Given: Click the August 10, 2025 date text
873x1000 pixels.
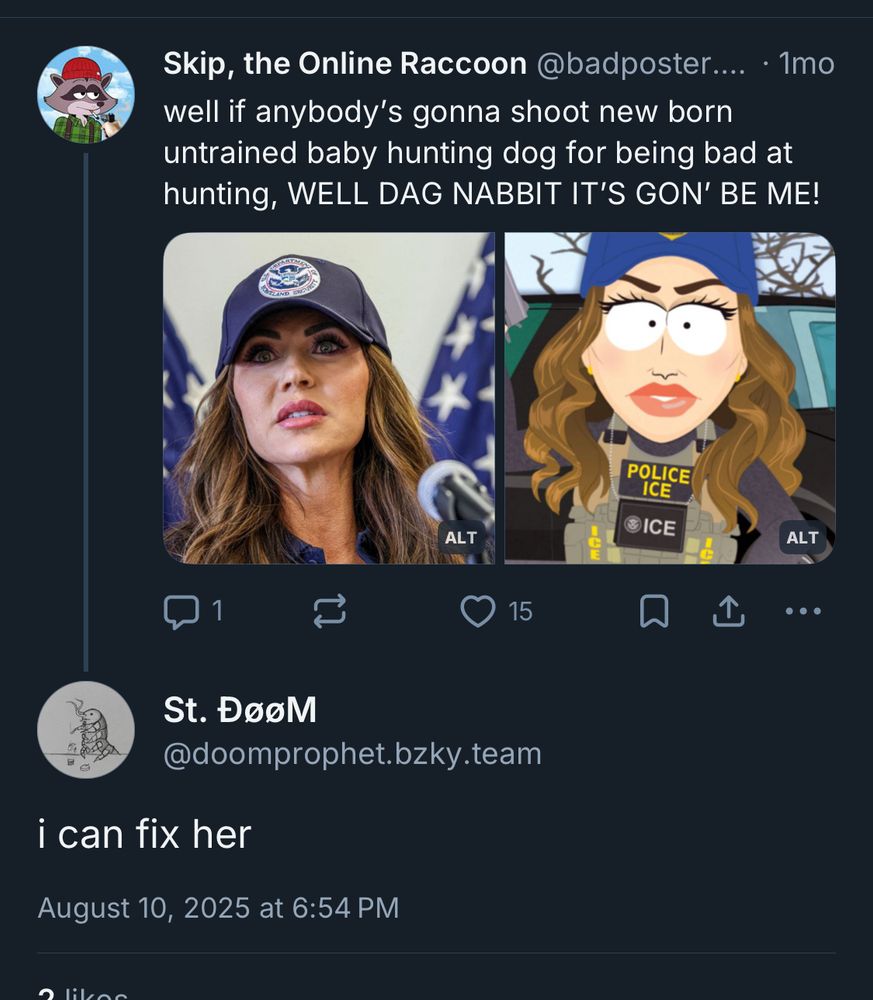Looking at the screenshot, I should pos(218,907).
